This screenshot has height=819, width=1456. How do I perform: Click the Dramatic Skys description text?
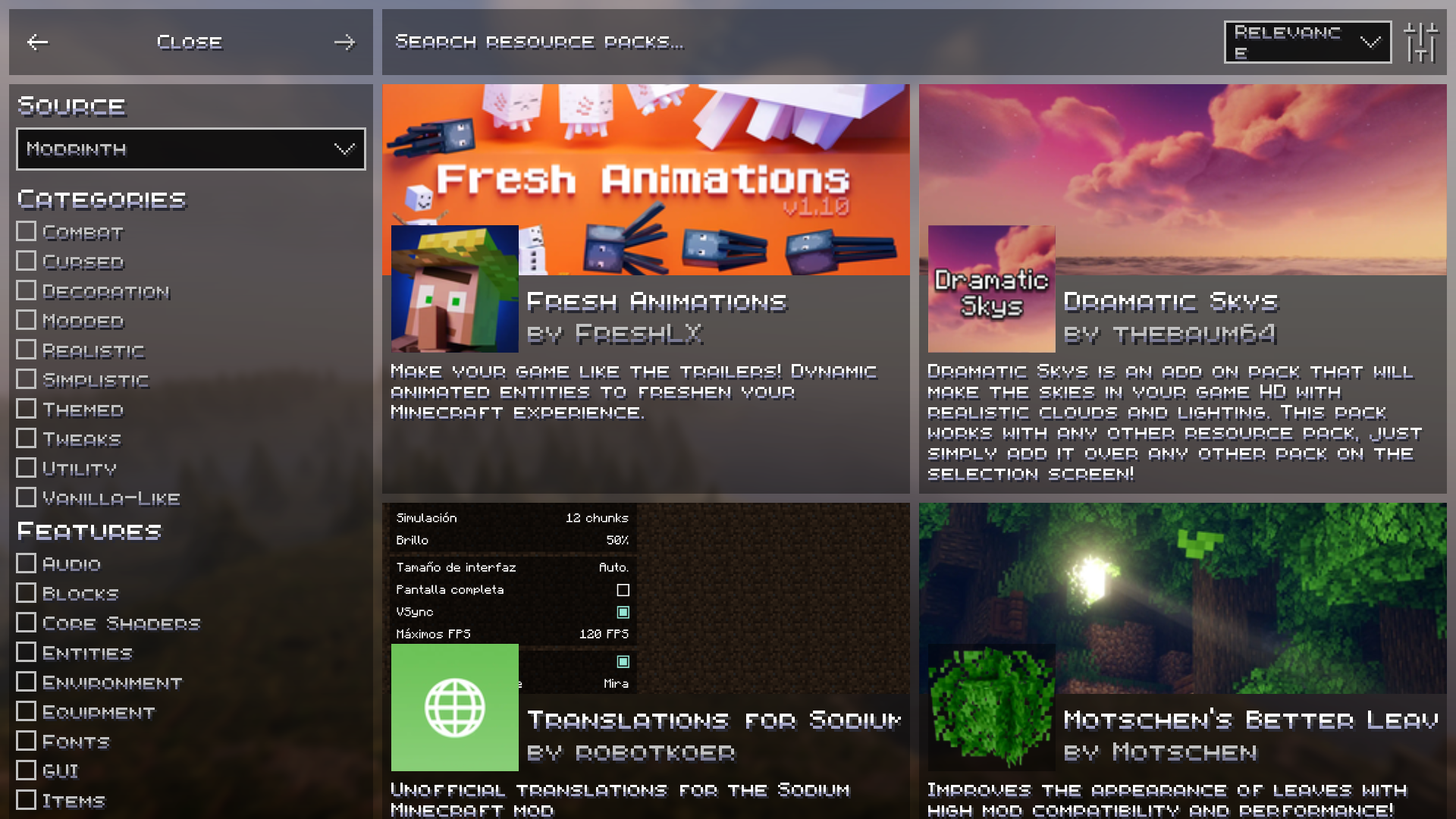1175,423
